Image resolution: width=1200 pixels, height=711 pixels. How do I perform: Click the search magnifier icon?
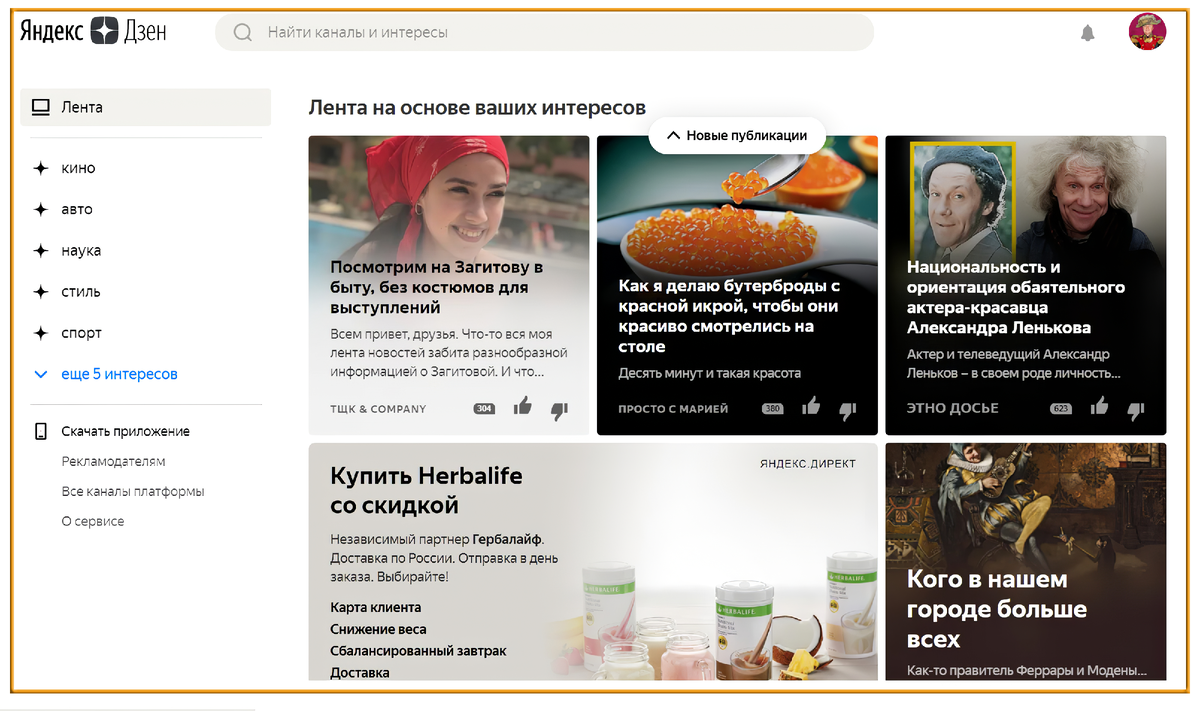pos(243,32)
